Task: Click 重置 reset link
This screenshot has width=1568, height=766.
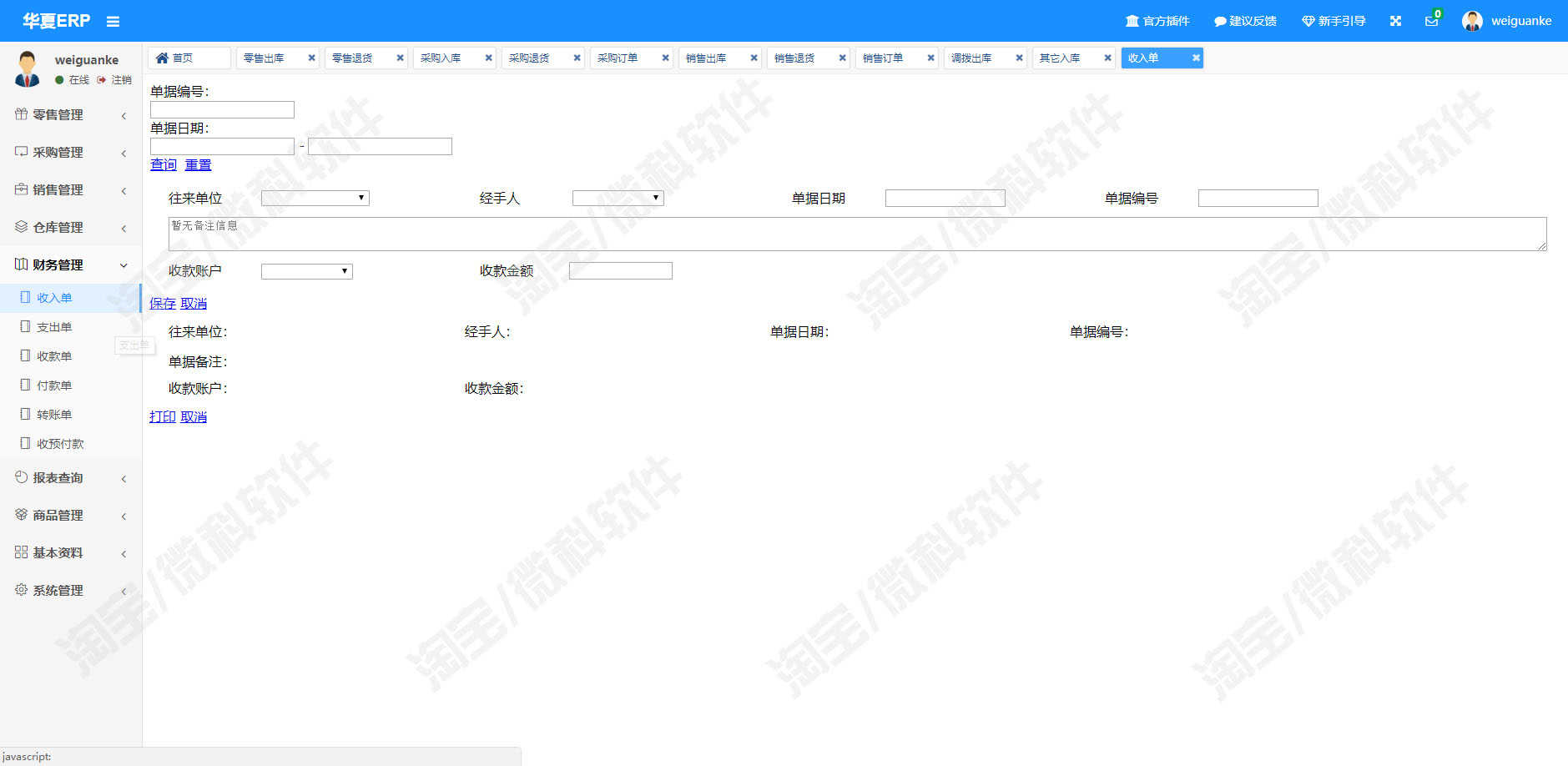Action: [x=198, y=164]
